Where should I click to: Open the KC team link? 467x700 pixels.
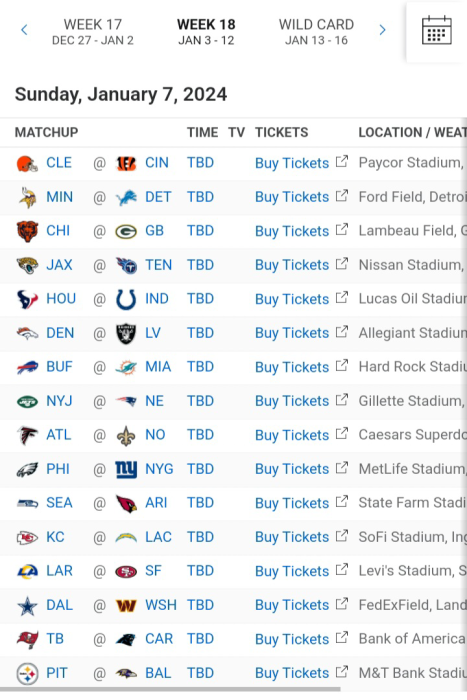pyautogui.click(x=55, y=537)
